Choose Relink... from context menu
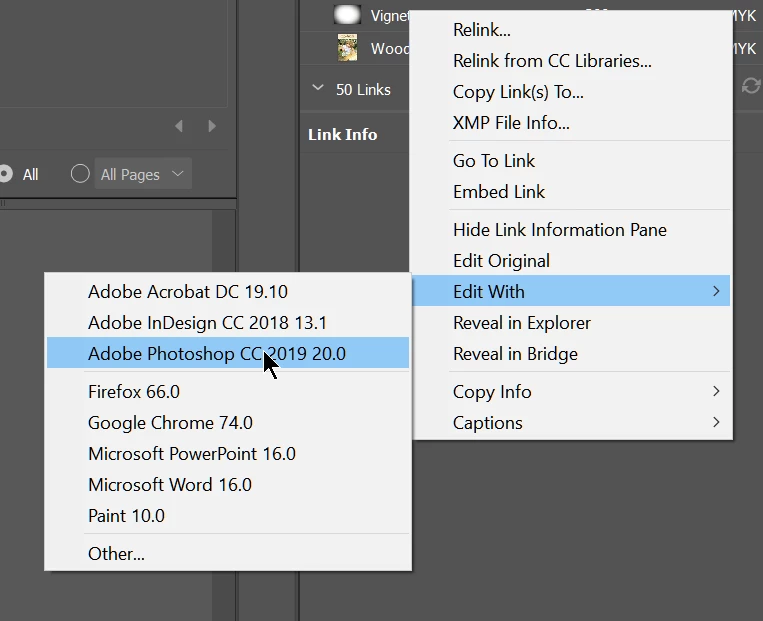Viewport: 763px width, 621px height. [571, 30]
